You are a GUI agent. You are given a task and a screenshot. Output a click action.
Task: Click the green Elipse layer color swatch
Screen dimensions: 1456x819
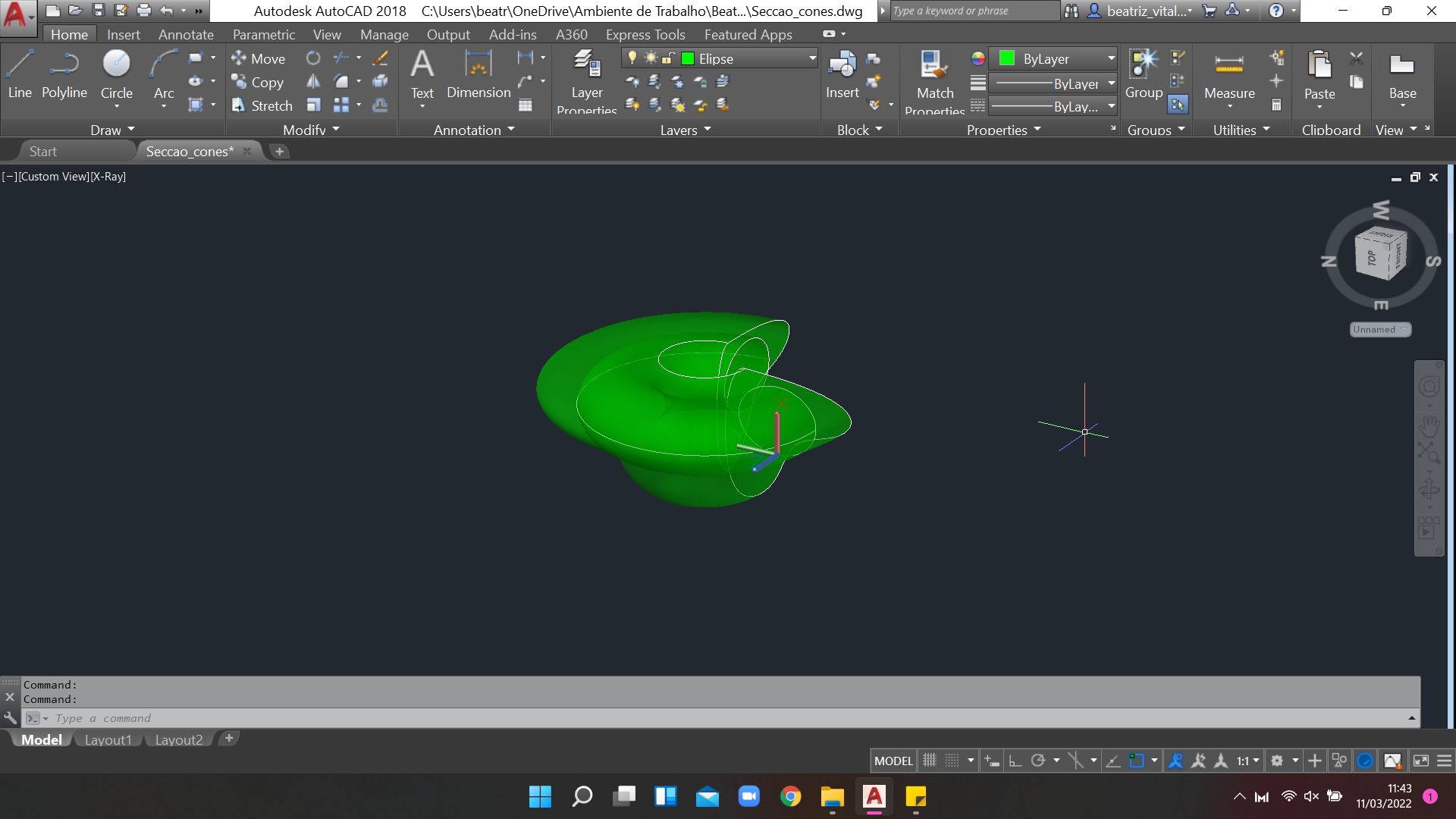pos(688,58)
